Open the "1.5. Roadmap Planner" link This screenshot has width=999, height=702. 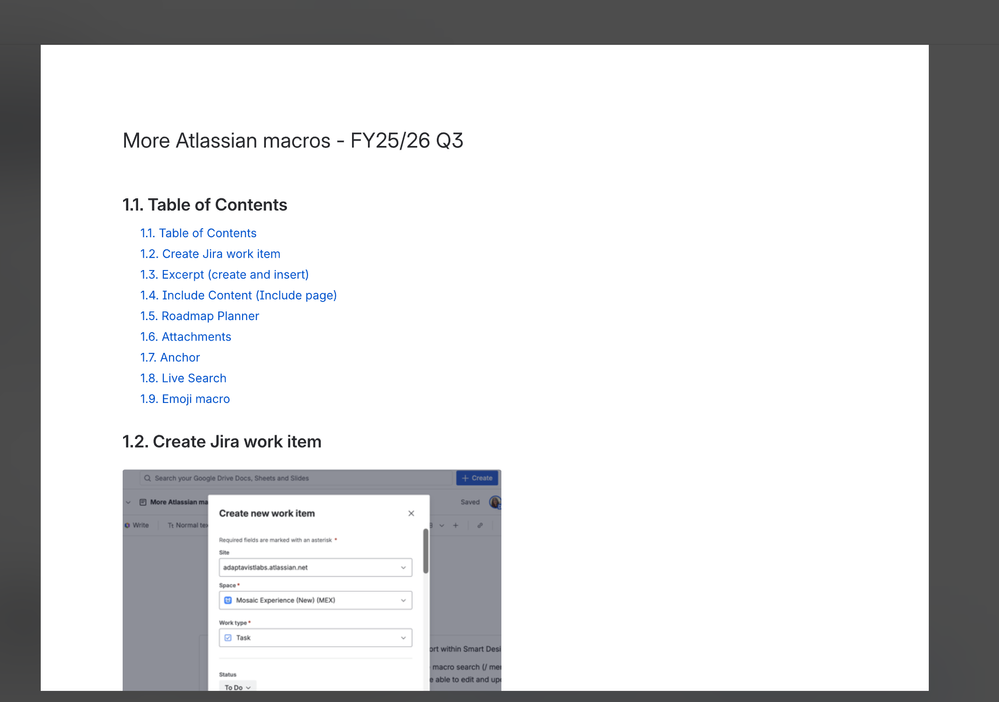pos(199,315)
